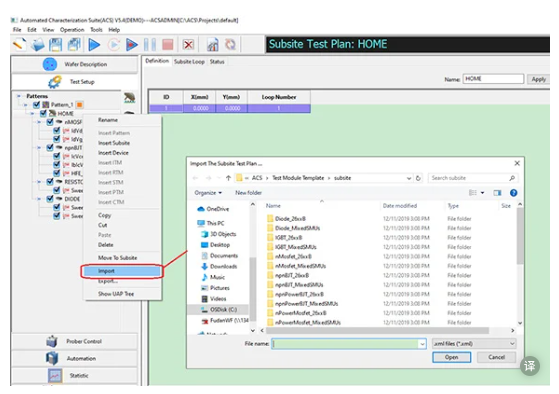The height and width of the screenshot is (394, 559).
Task: Click the red Stop square toolbar icon
Action: pos(168,45)
